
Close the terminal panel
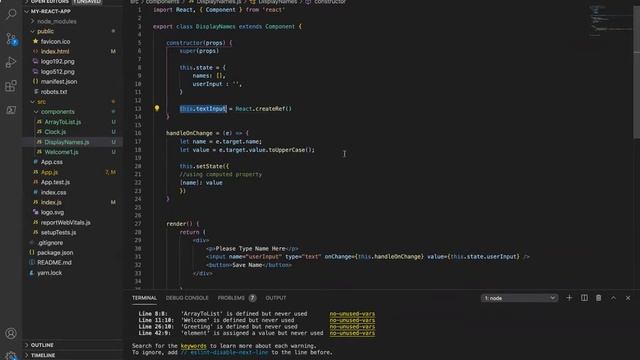pyautogui.click(x=628, y=298)
